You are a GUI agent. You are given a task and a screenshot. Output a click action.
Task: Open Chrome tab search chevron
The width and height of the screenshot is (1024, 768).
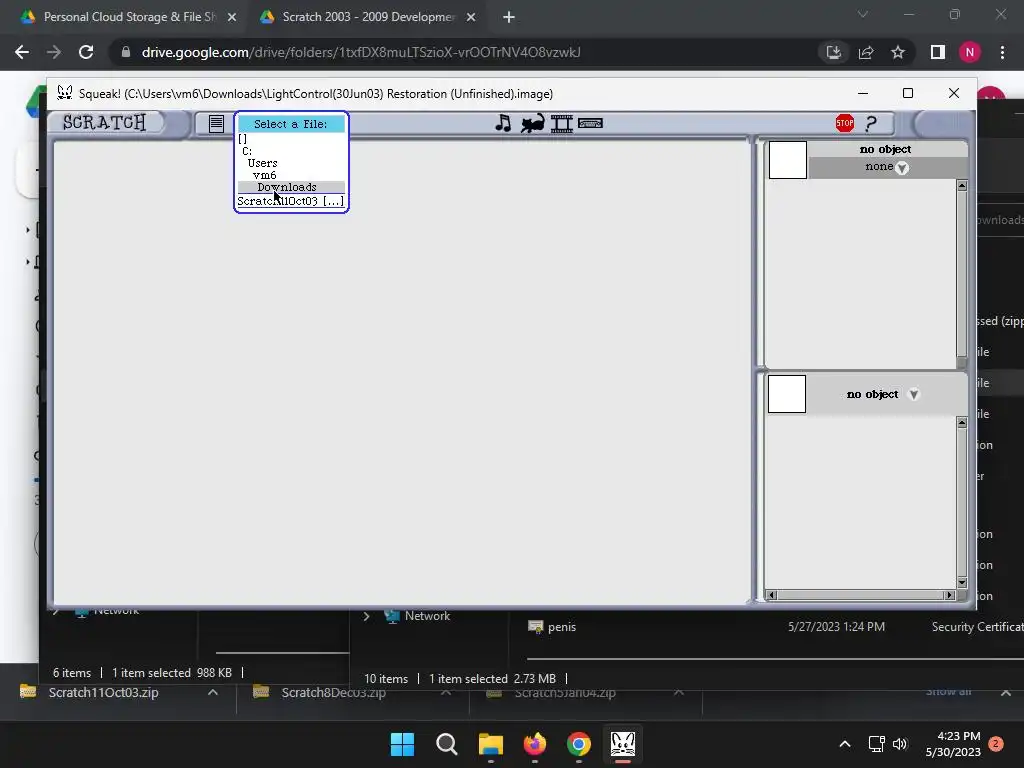pos(863,14)
